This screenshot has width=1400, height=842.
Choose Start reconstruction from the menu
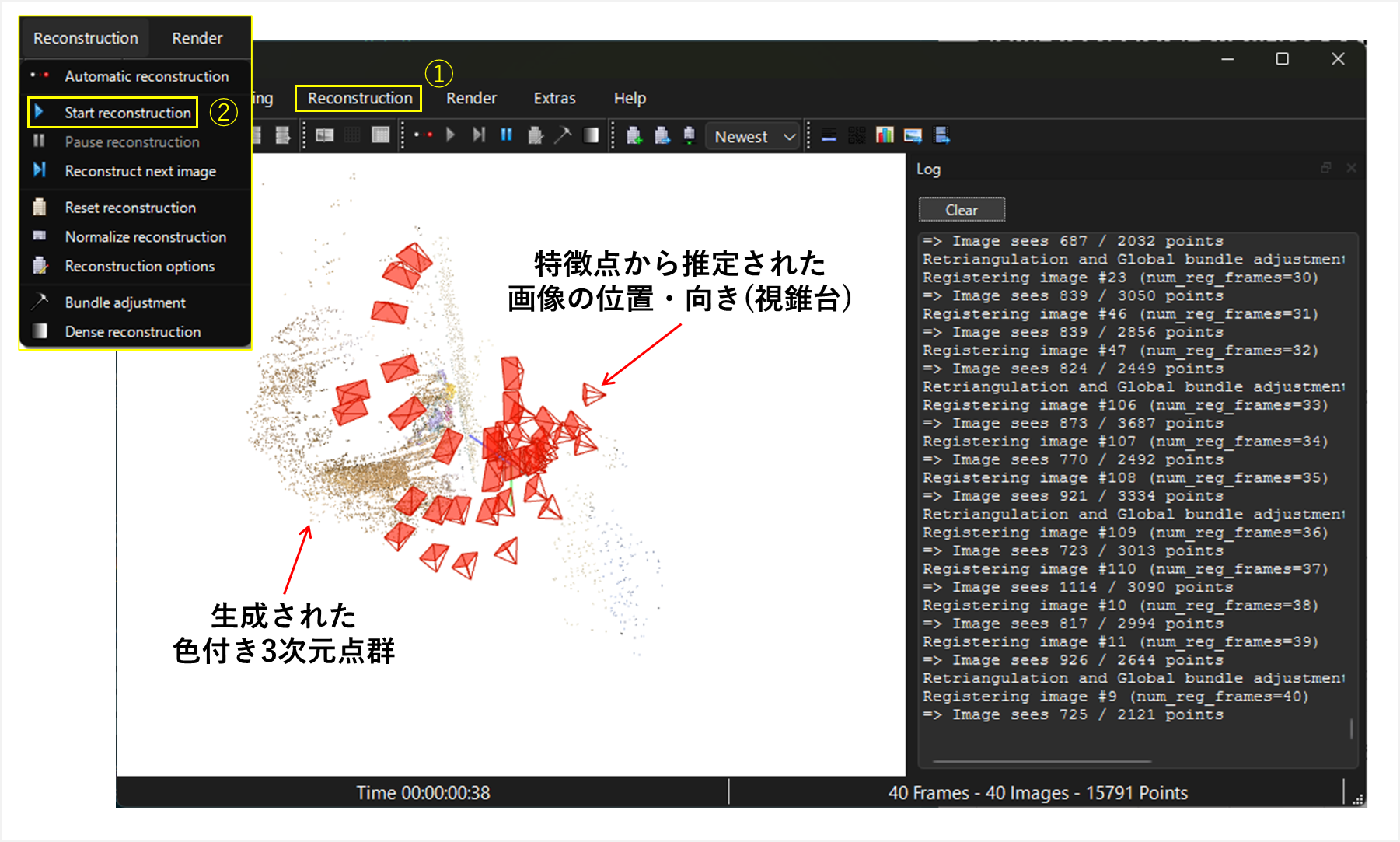click(127, 113)
